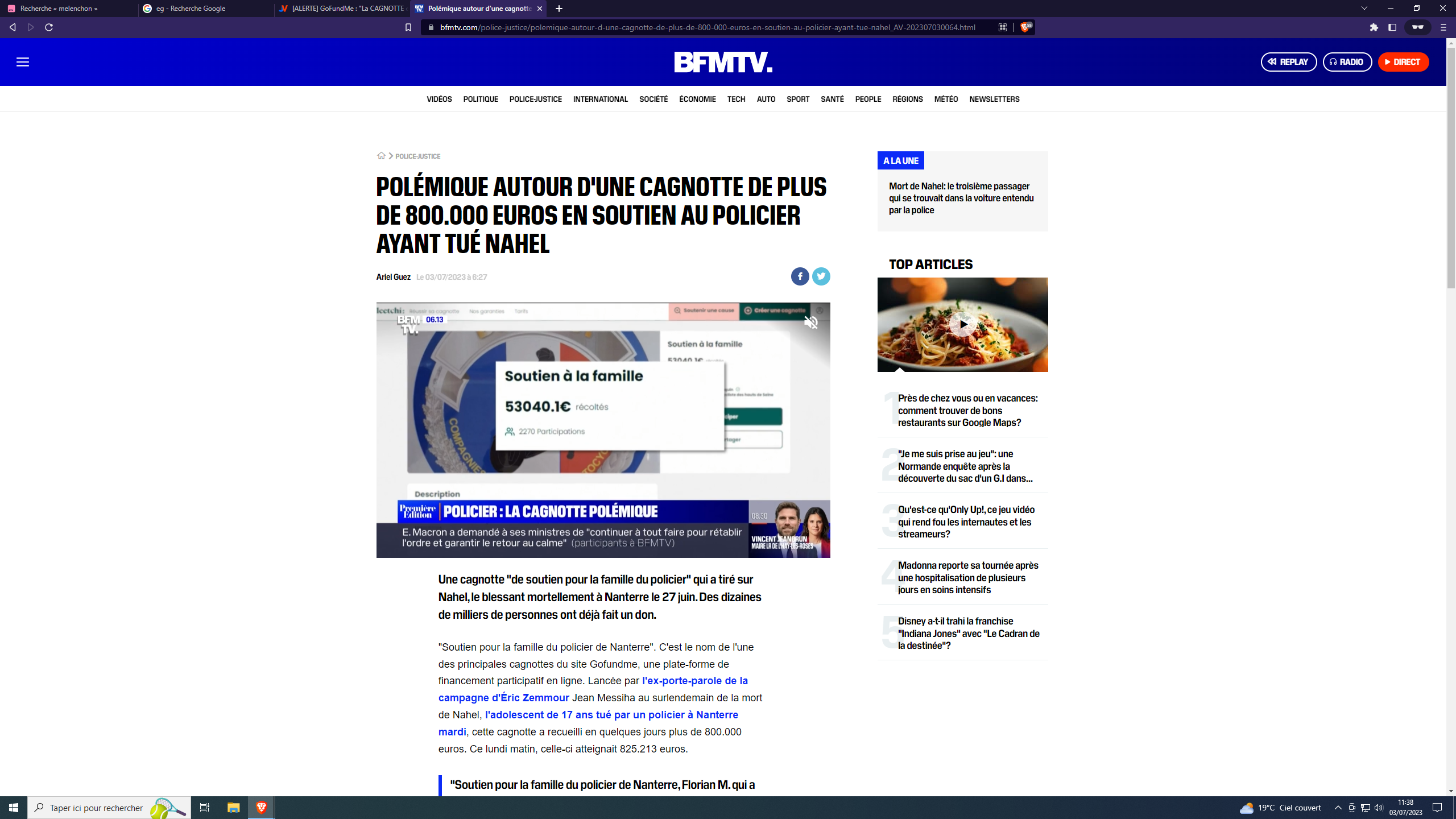1456x819 pixels.
Task: Unmute the article video
Action: pos(811,322)
